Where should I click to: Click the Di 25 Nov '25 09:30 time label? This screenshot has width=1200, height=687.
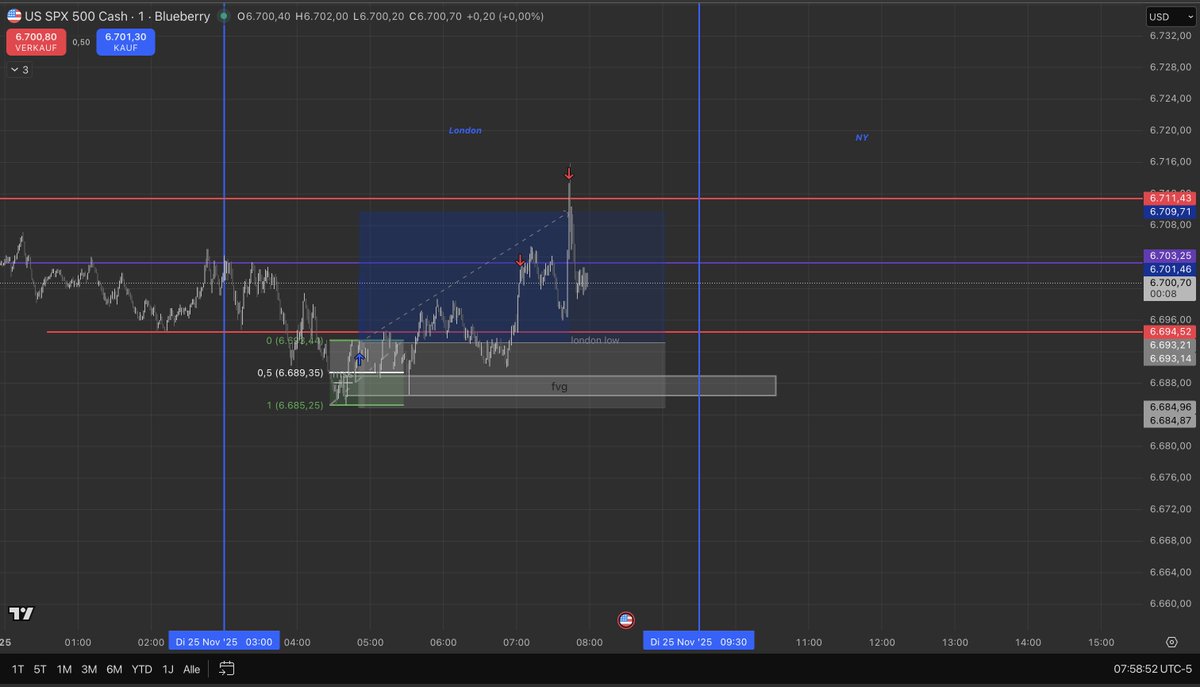(x=698, y=641)
